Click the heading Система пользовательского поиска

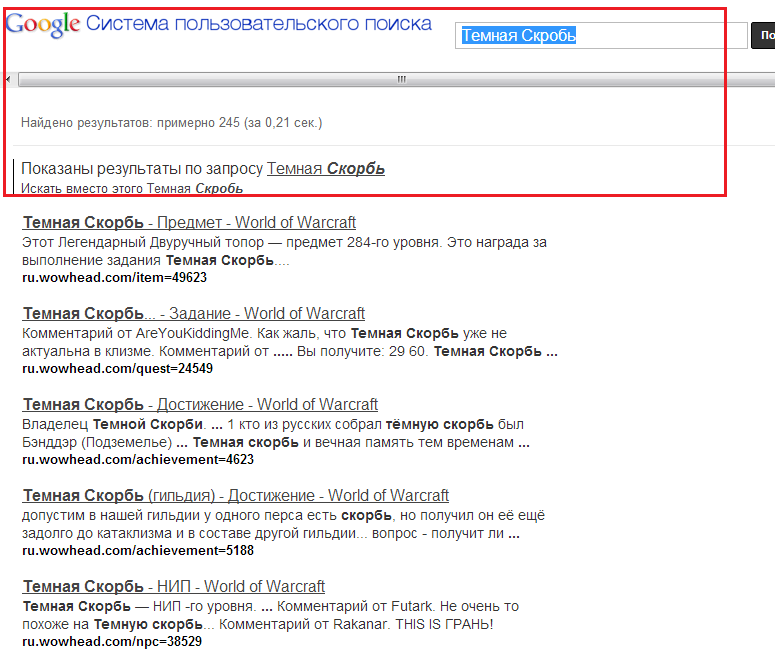coord(259,24)
